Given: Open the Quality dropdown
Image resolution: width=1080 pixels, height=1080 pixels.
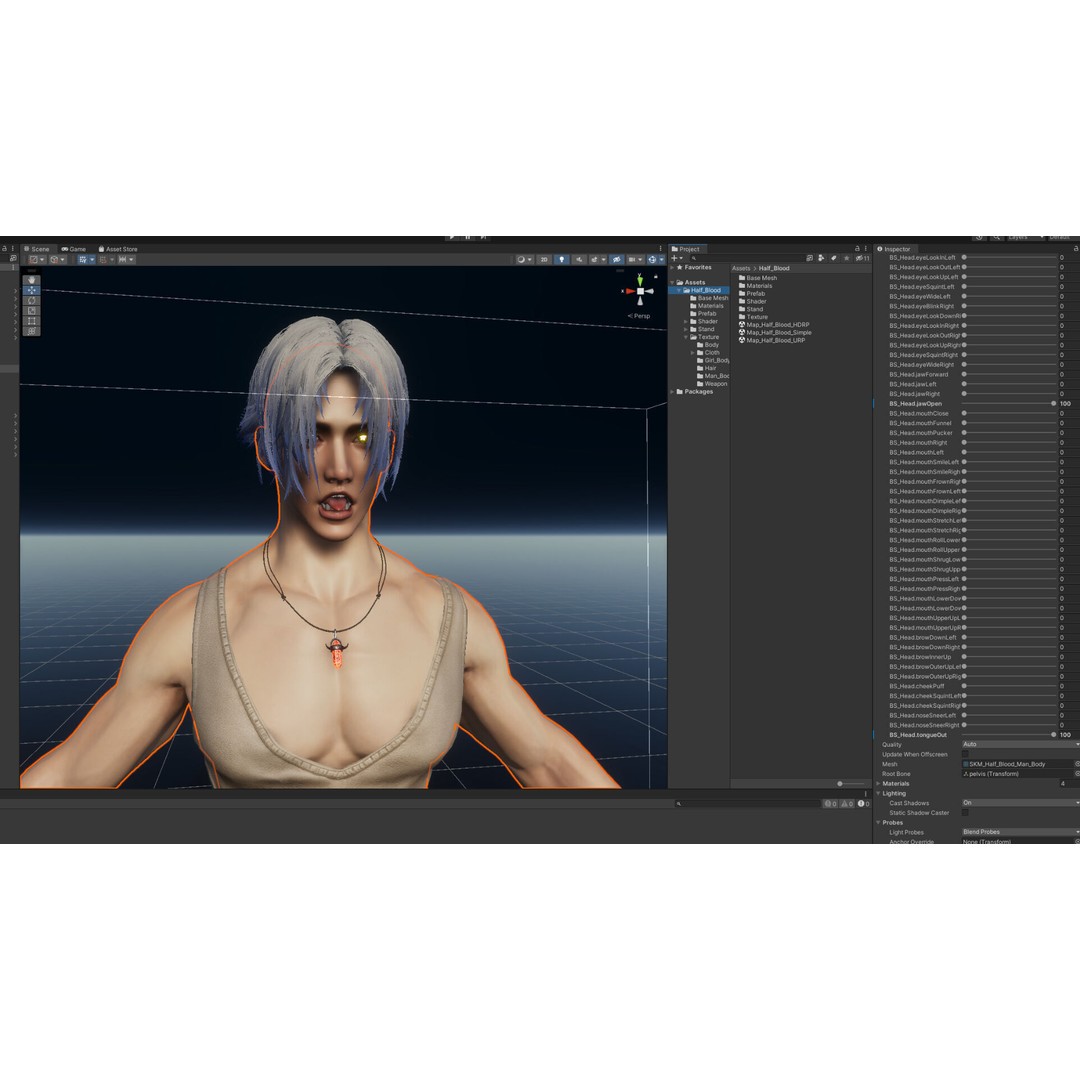Looking at the screenshot, I should point(1020,745).
